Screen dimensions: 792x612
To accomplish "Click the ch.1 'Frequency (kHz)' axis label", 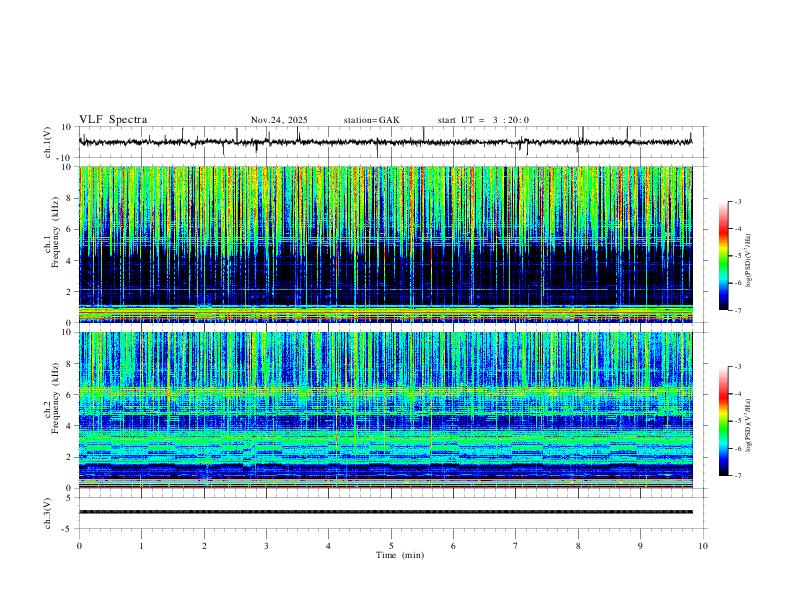I will tap(56, 231).
